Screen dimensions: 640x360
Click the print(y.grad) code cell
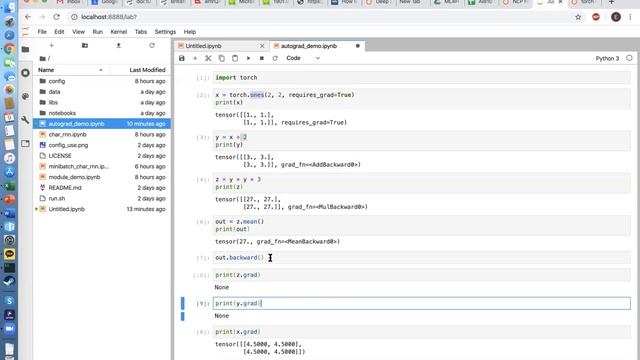point(421,303)
